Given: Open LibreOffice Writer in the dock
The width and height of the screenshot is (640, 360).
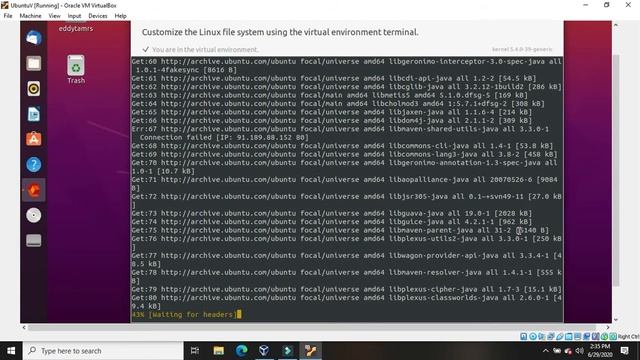Looking at the screenshot, I should [x=33, y=114].
